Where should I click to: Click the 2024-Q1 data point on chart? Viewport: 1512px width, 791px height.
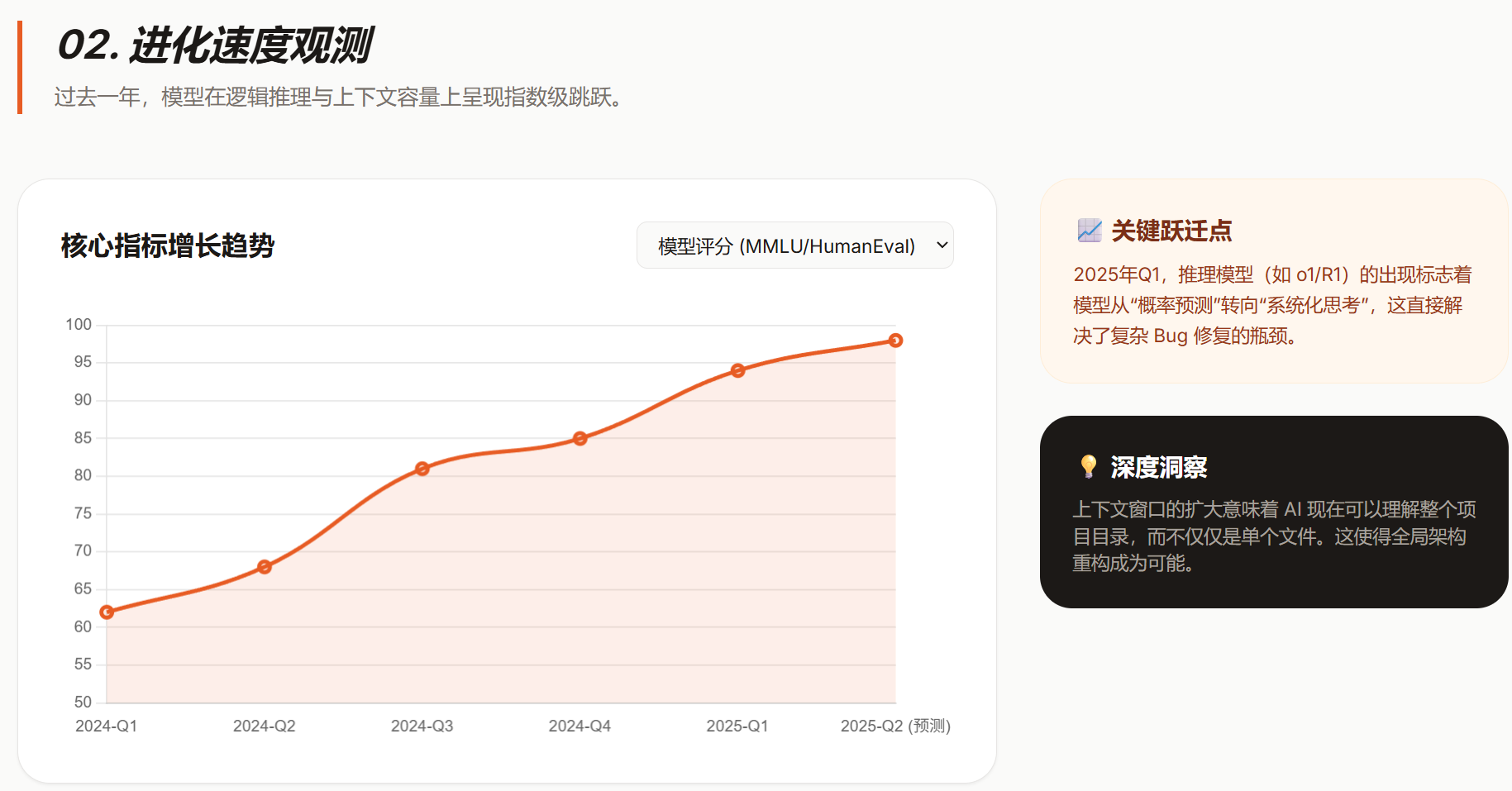(x=107, y=612)
